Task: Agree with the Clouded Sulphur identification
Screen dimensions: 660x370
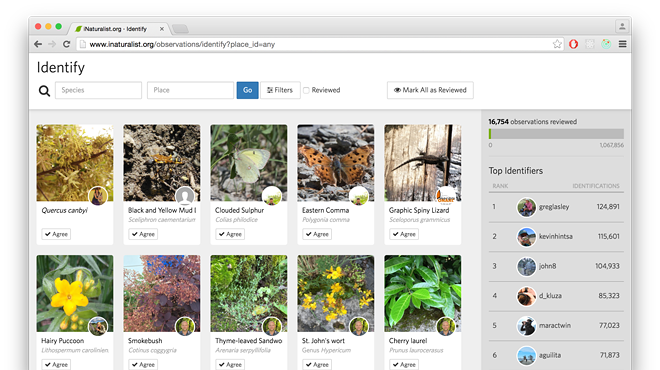Action: tap(230, 234)
